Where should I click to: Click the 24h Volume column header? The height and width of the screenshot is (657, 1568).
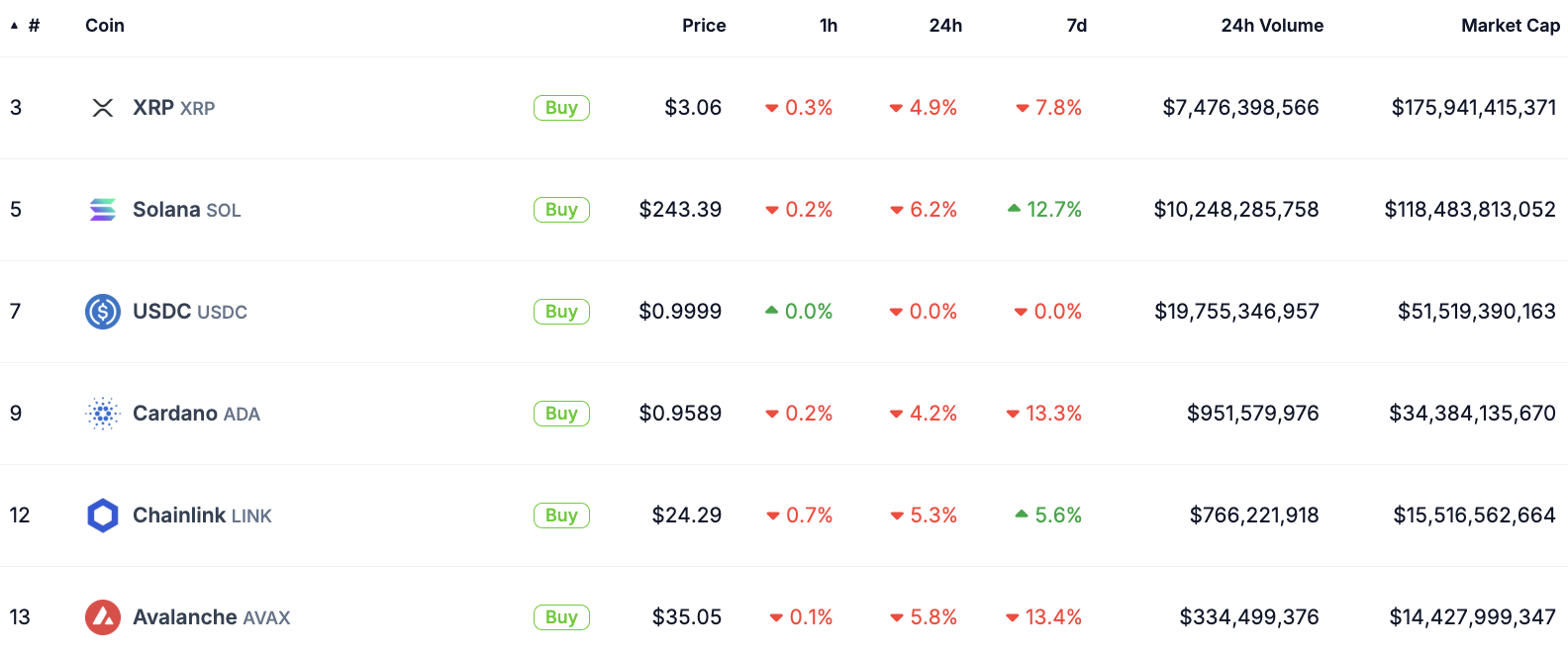coord(1272,26)
